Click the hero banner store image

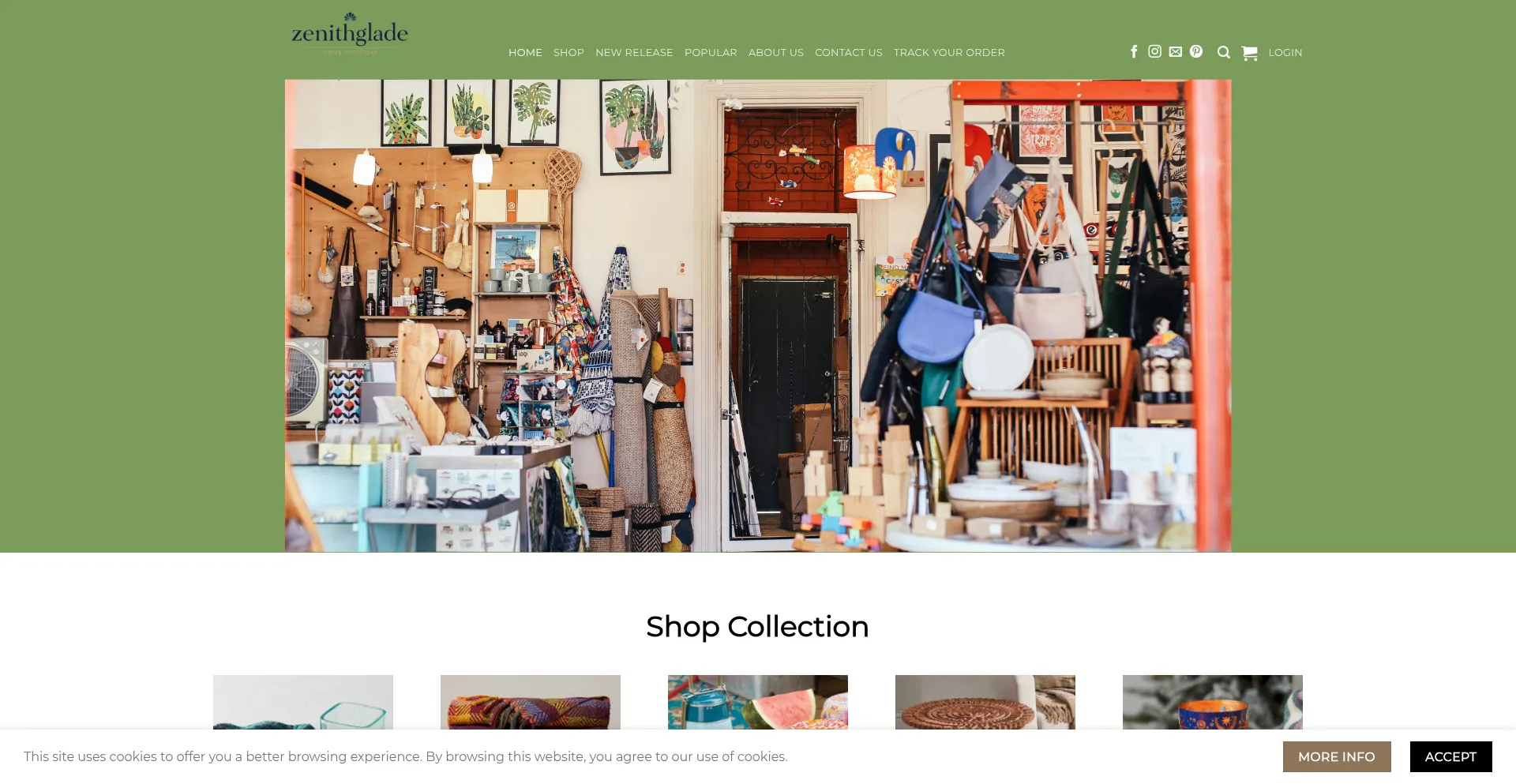pos(758,315)
